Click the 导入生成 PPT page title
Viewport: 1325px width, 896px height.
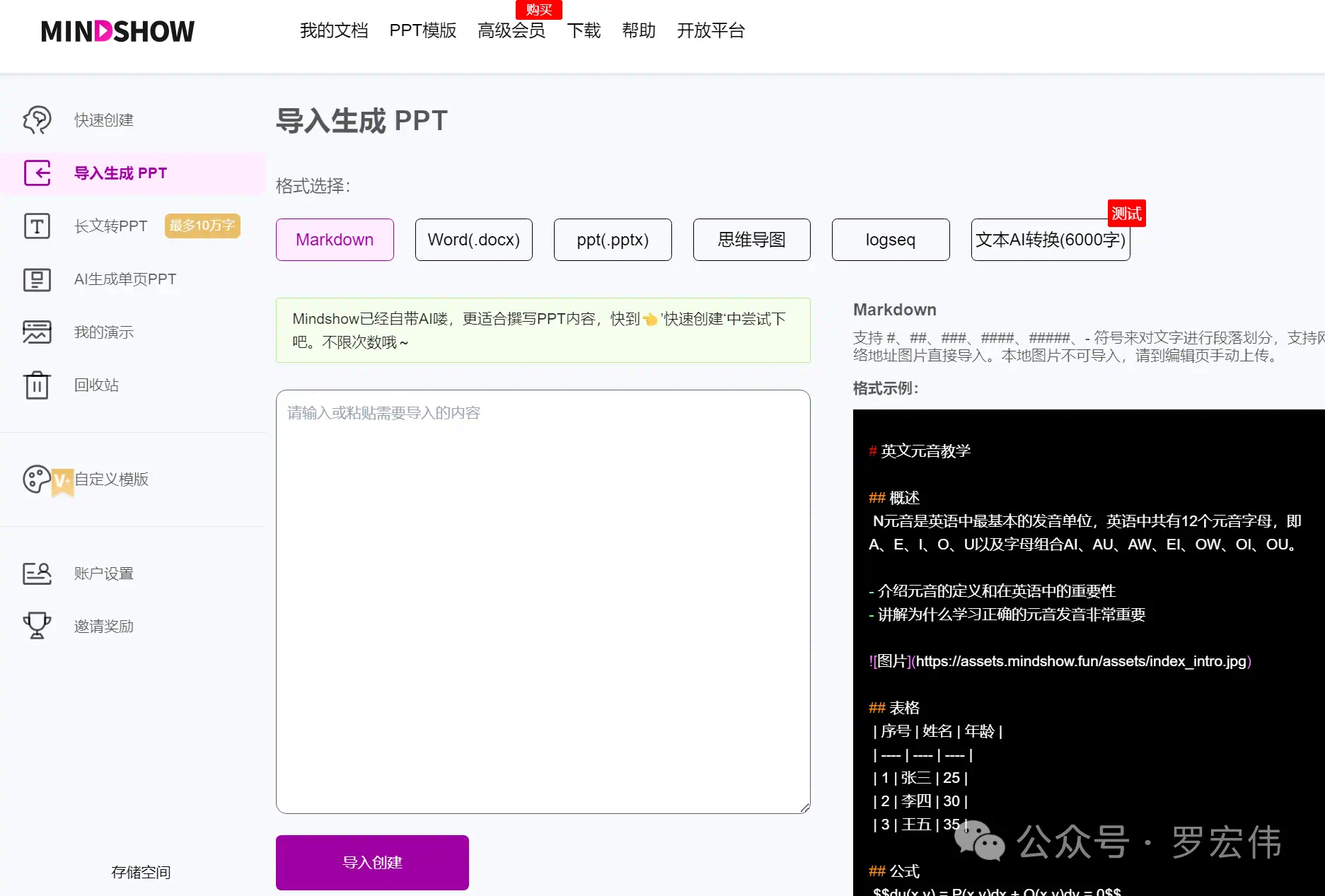(x=362, y=121)
